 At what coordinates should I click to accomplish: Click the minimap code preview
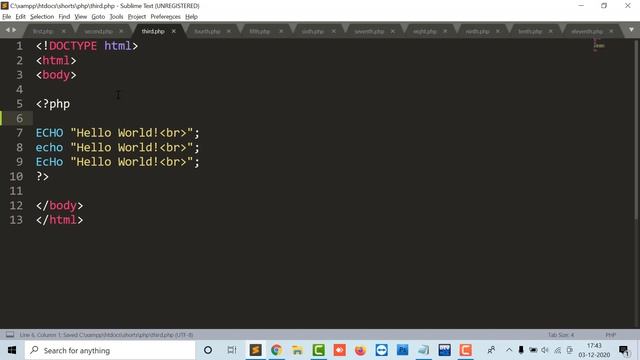tap(598, 44)
